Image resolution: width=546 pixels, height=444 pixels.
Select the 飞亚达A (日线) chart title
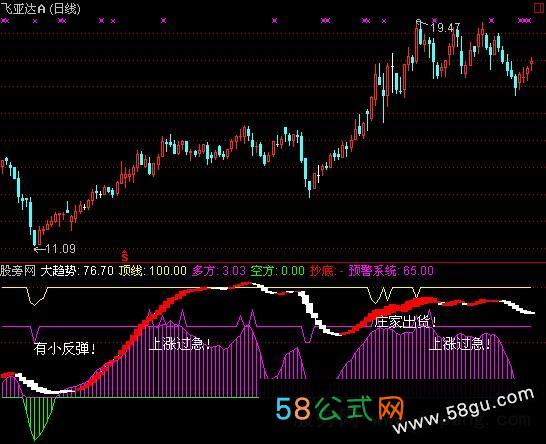(x=40, y=8)
